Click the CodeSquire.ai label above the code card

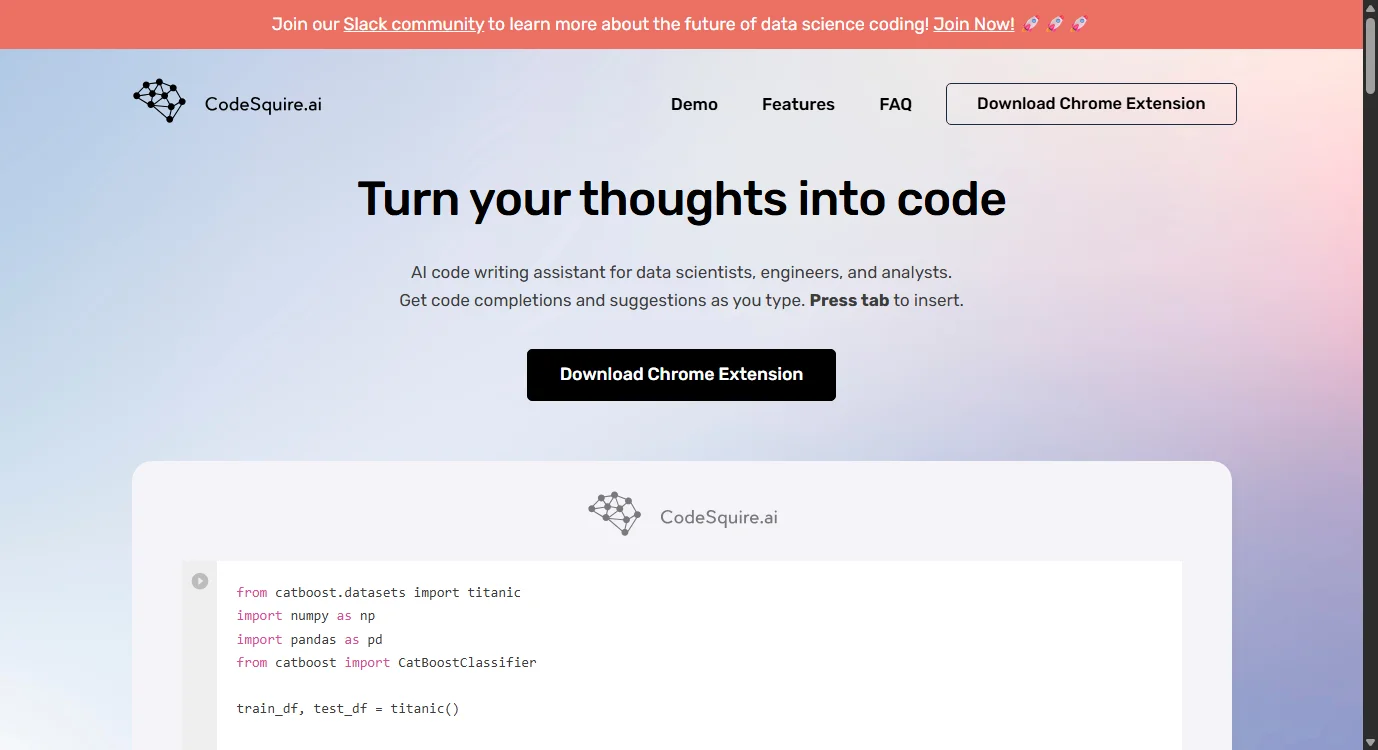click(718, 516)
